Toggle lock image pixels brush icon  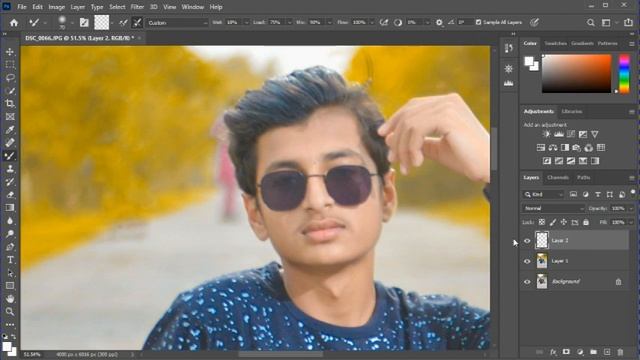click(x=553, y=222)
